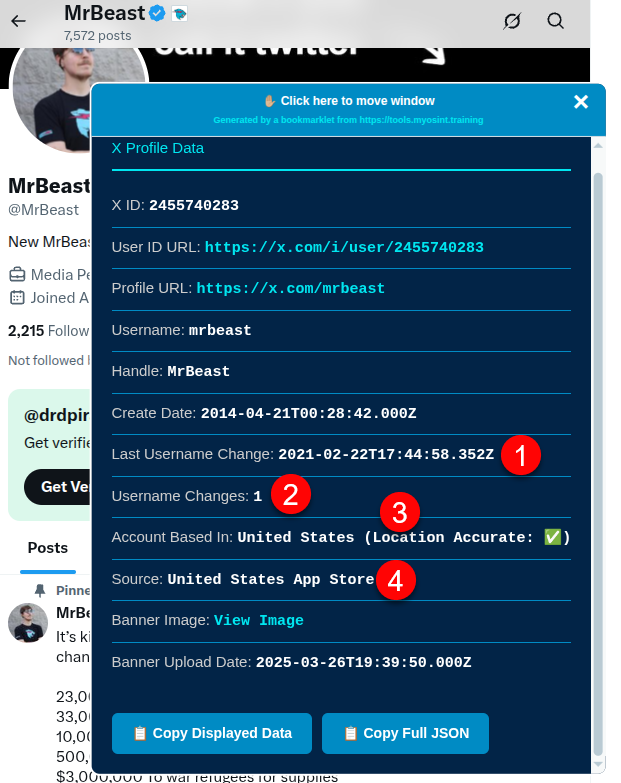The image size is (621, 783).
Task: Click the clipboard icon on Copy Full JSON
Action: (x=351, y=734)
